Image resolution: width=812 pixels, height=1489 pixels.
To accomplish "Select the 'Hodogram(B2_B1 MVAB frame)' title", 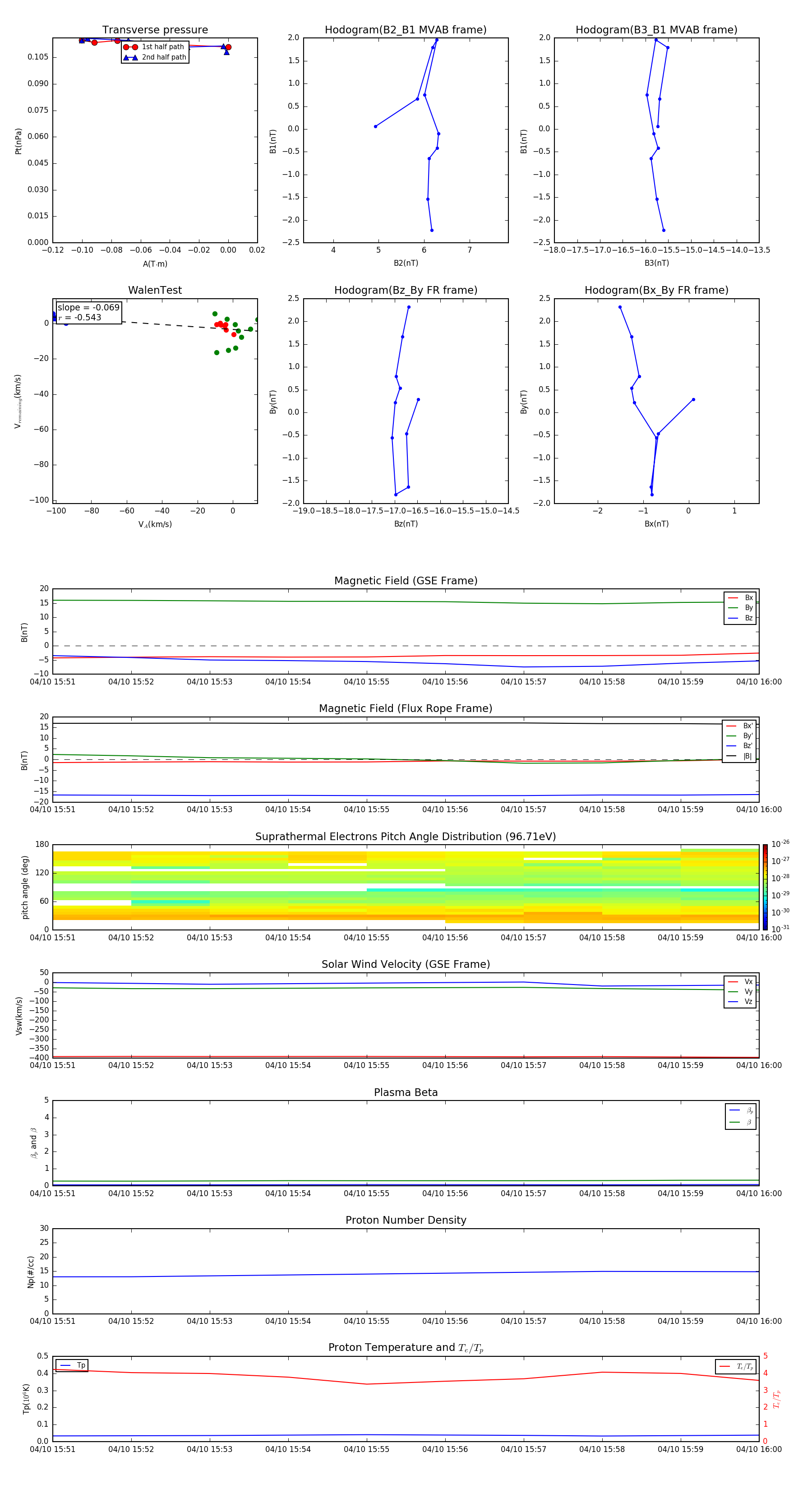I will coord(406,30).
